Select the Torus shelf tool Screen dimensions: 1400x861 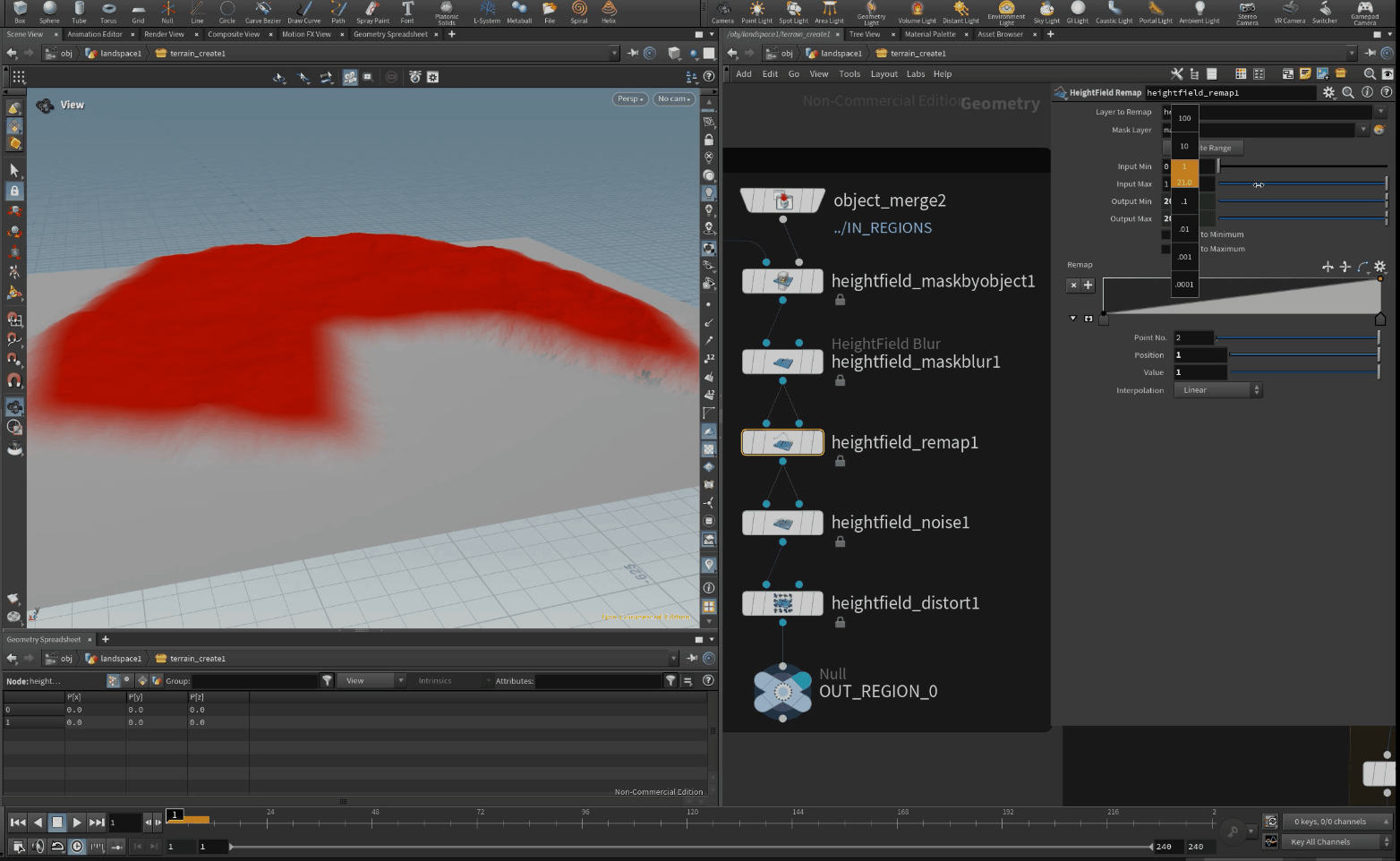[x=108, y=11]
